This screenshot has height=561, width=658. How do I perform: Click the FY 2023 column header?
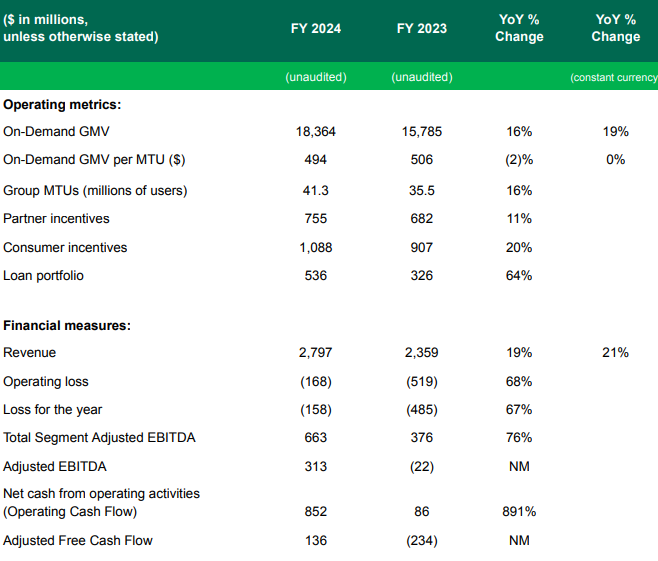pyautogui.click(x=421, y=28)
